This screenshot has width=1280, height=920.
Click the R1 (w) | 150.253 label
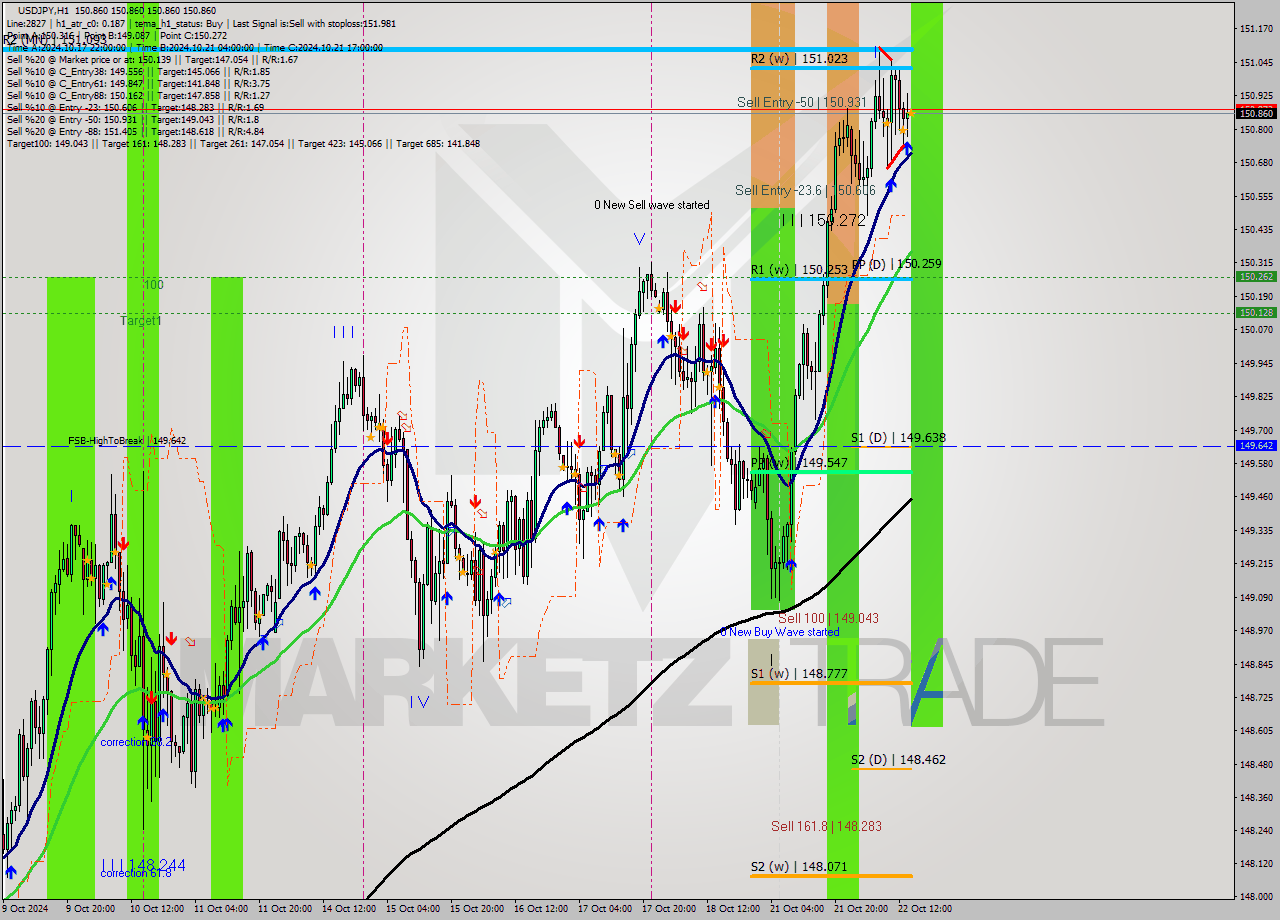coord(799,270)
